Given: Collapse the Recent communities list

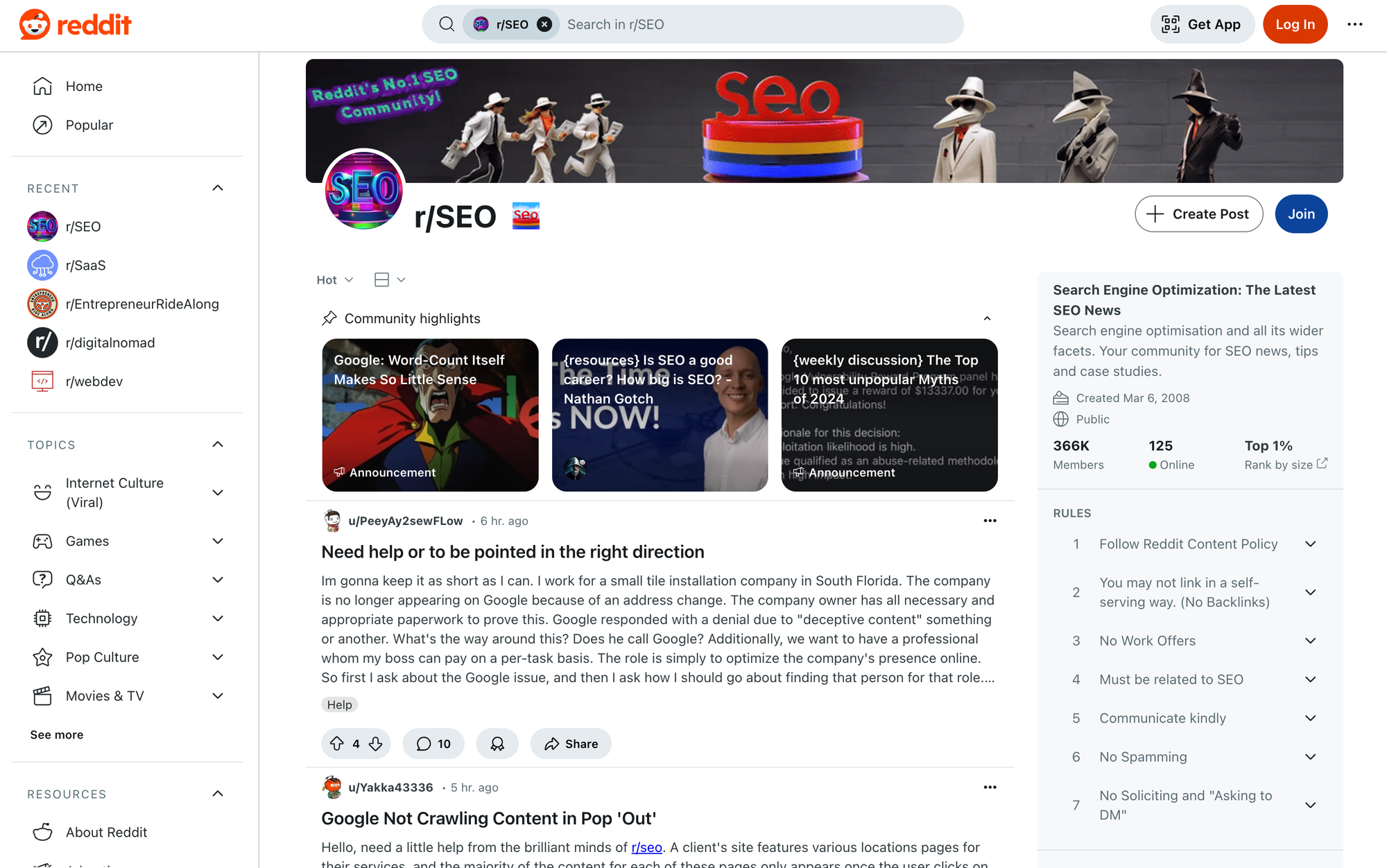Looking at the screenshot, I should click(218, 188).
